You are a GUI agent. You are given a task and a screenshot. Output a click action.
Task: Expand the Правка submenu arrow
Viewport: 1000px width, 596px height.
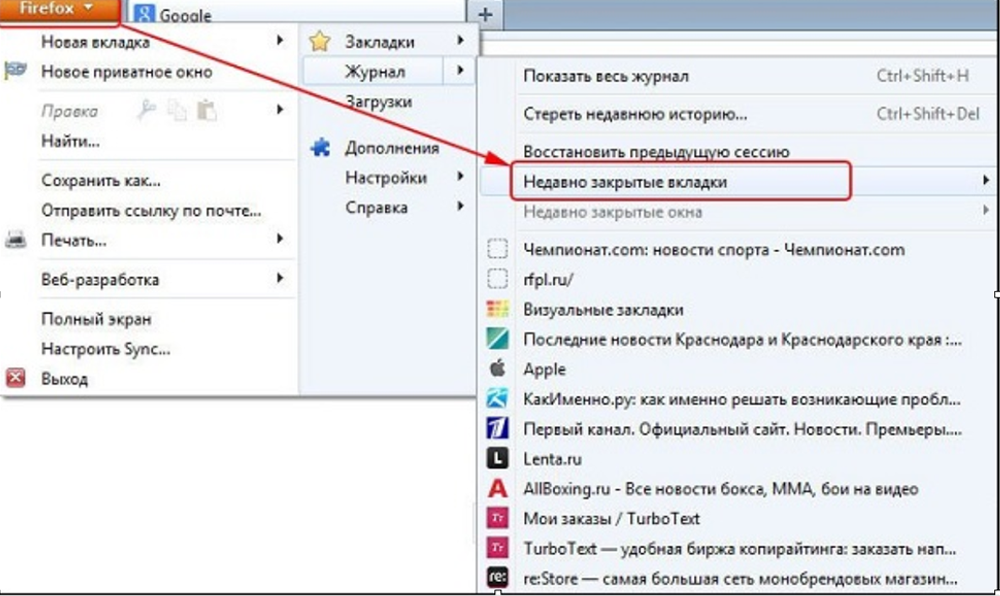[x=279, y=110]
